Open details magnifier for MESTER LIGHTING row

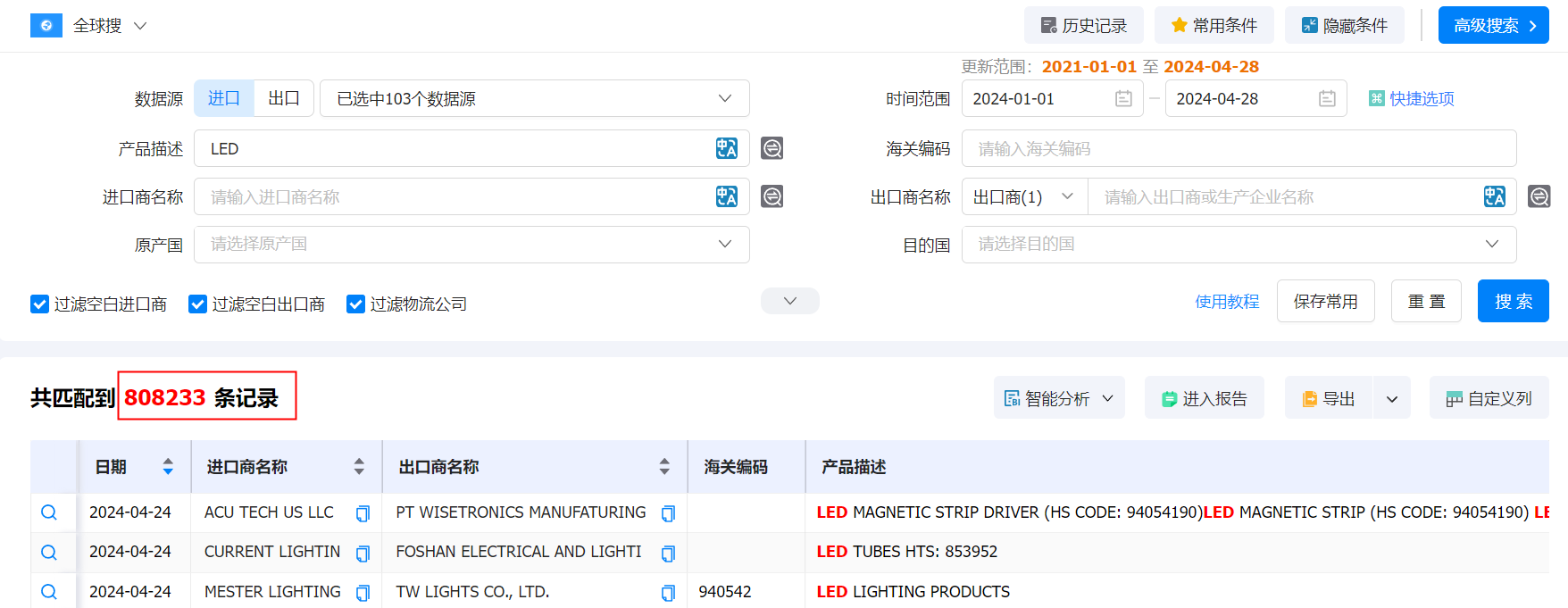click(49, 592)
